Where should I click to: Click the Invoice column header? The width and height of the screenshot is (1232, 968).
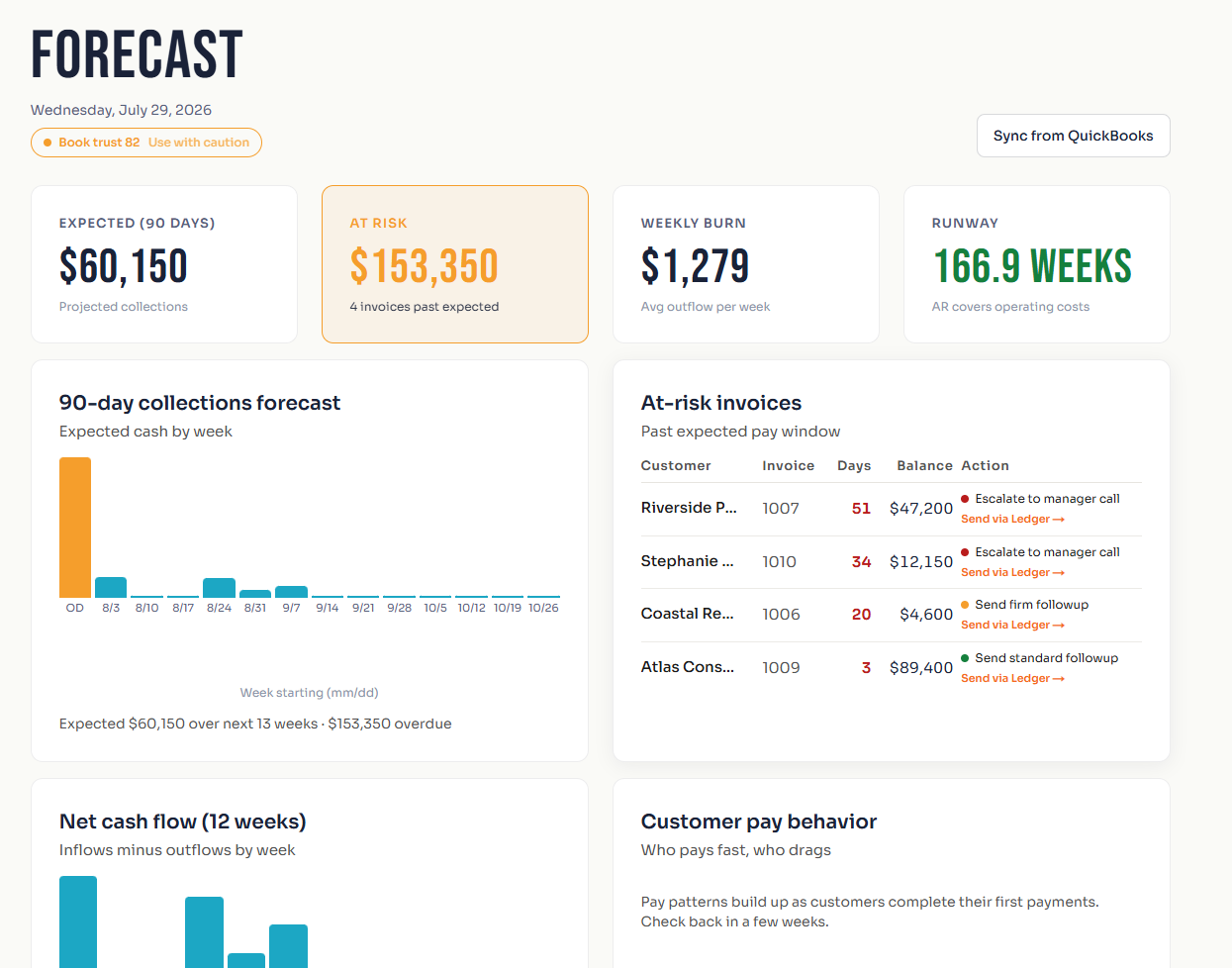pyautogui.click(x=789, y=465)
